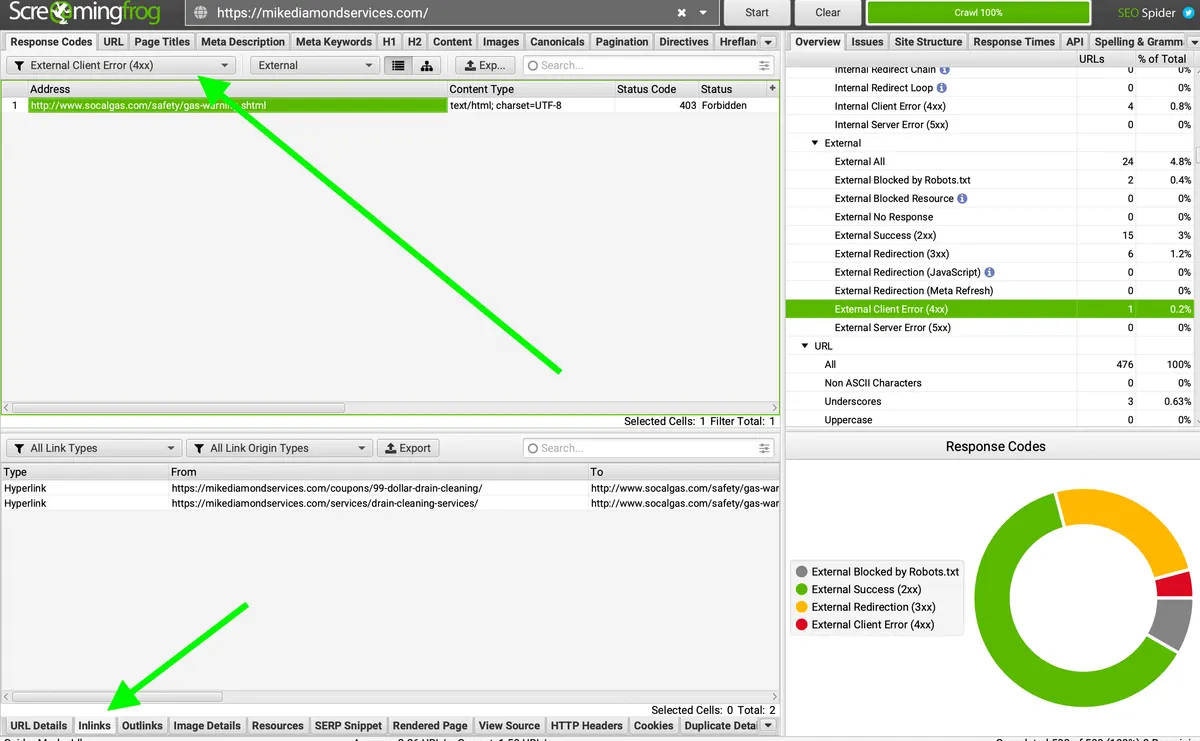
Task: Open Twitter icon next to SEO Spider
Action: 1188,13
